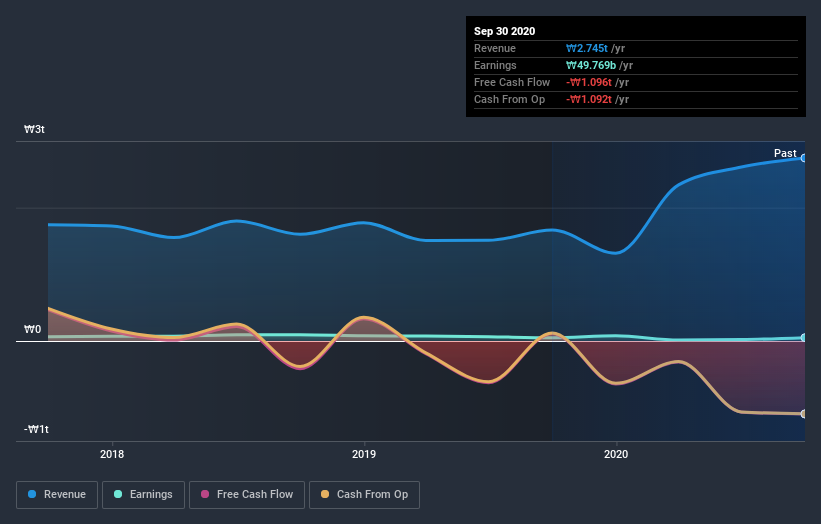Image resolution: width=821 pixels, height=524 pixels.
Task: Click the blue Revenue legend dot
Action: point(32,494)
